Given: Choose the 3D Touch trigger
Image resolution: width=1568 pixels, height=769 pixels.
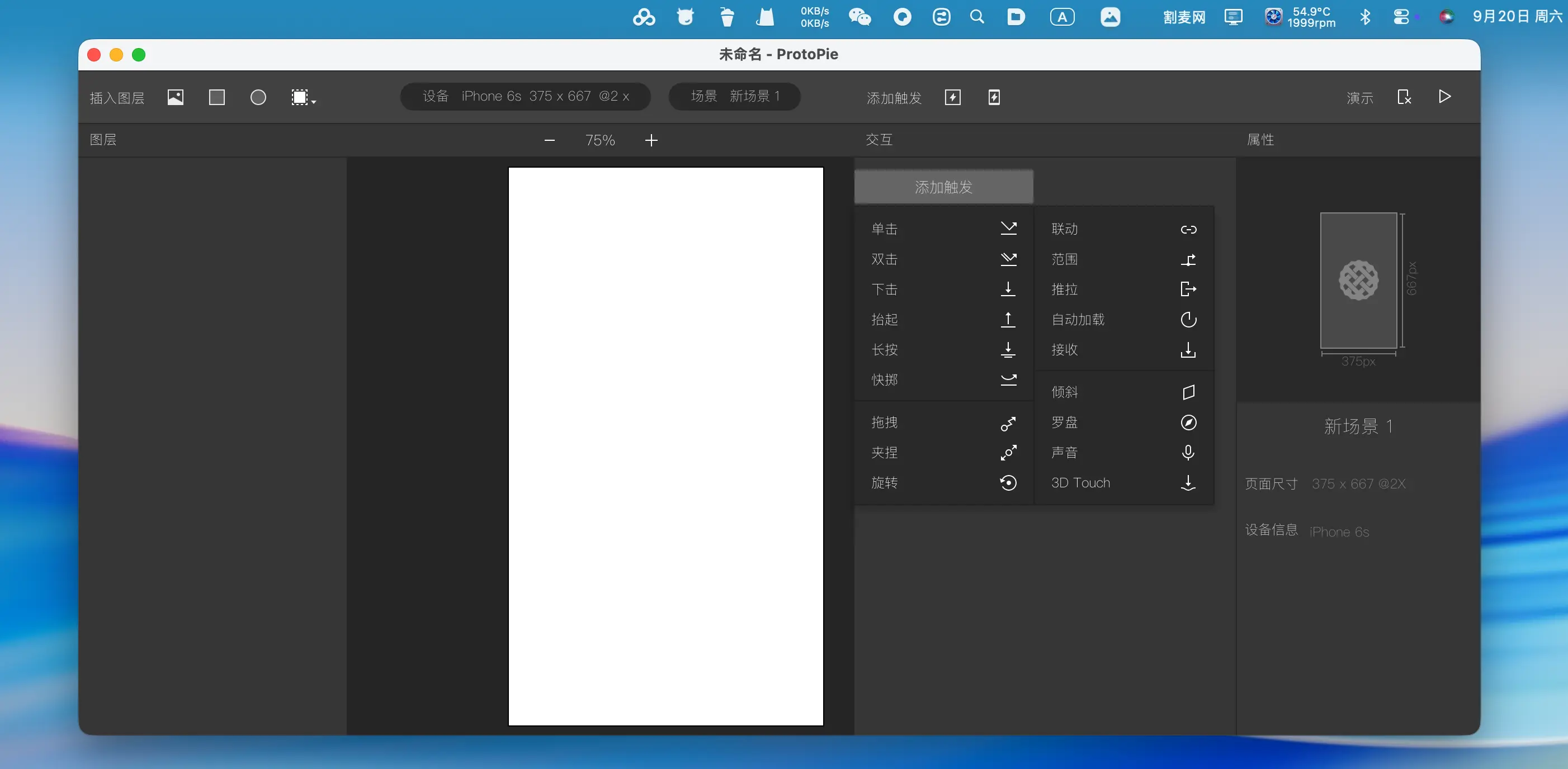Looking at the screenshot, I should (1123, 482).
